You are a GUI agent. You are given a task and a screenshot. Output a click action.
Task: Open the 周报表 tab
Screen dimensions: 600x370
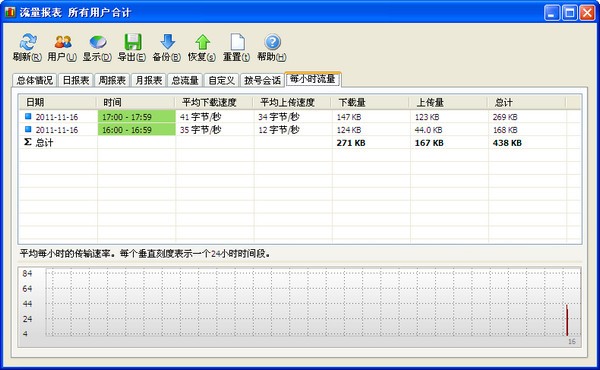coord(112,80)
